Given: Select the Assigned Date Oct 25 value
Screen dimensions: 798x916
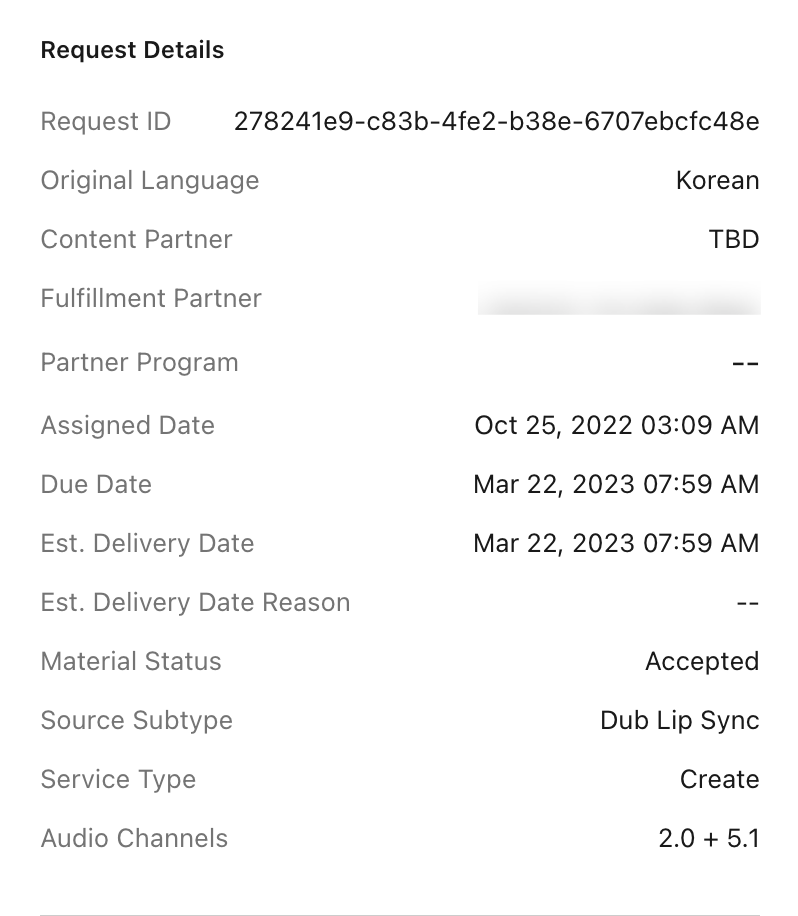Looking at the screenshot, I should (x=617, y=425).
